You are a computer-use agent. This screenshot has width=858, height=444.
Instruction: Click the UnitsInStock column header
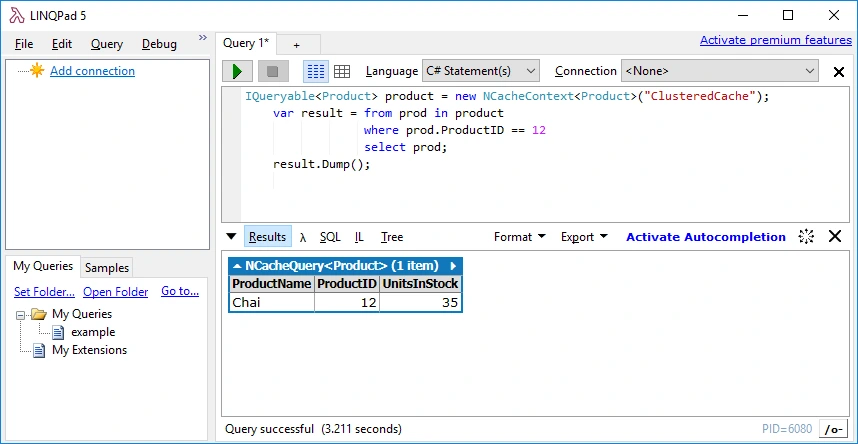click(x=420, y=284)
